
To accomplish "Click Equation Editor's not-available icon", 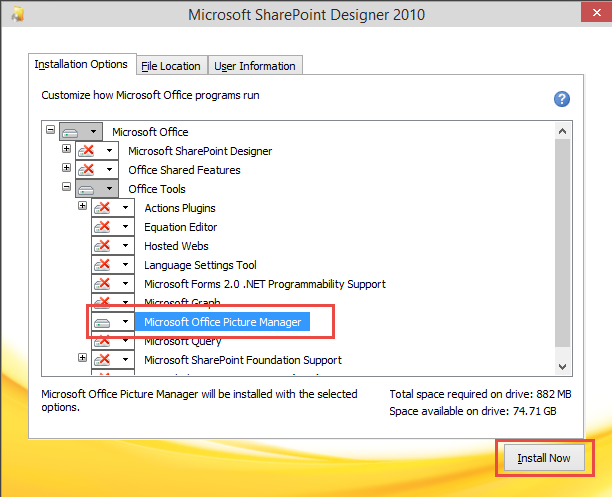I will tap(103, 227).
